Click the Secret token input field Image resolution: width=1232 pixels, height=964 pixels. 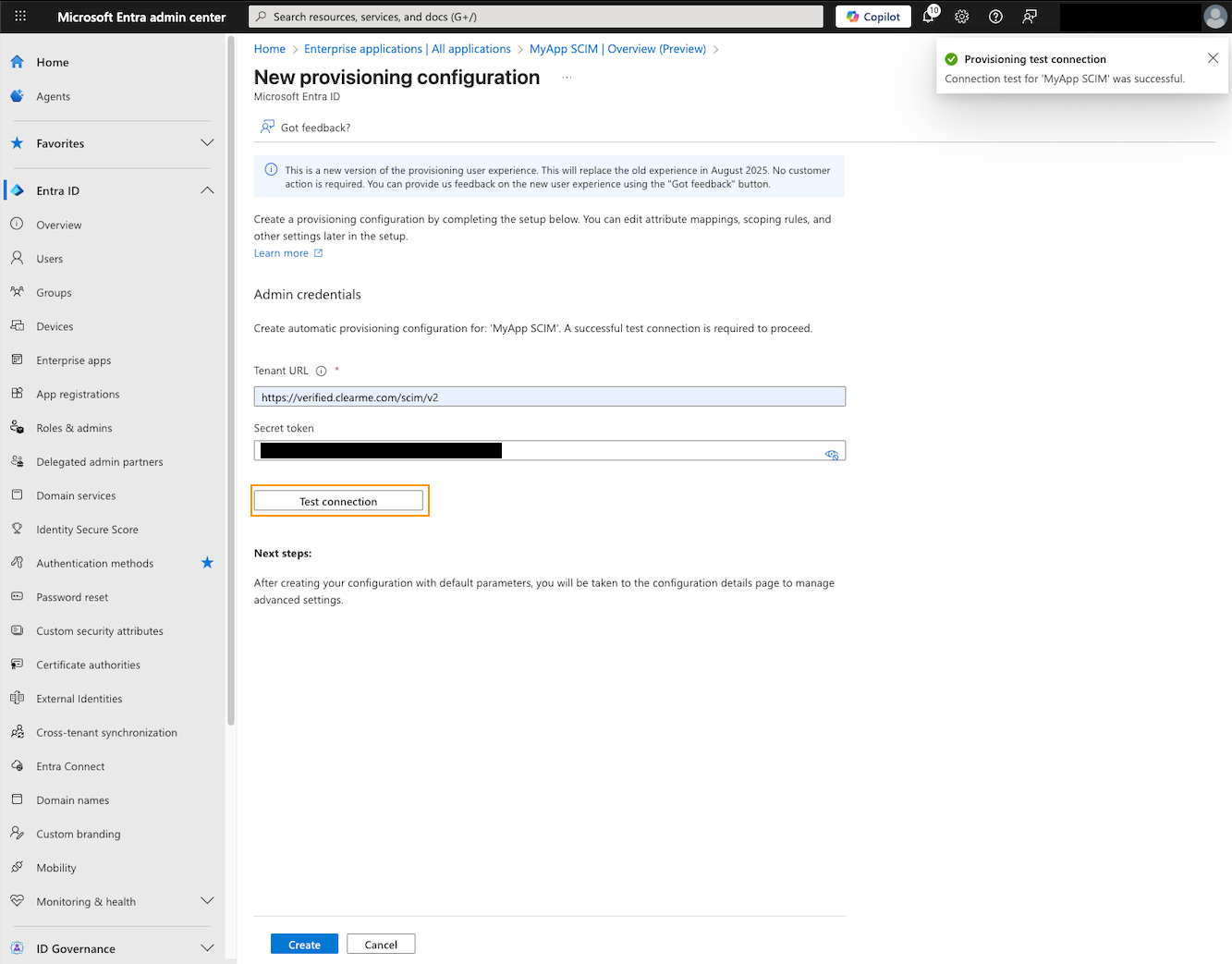point(550,451)
